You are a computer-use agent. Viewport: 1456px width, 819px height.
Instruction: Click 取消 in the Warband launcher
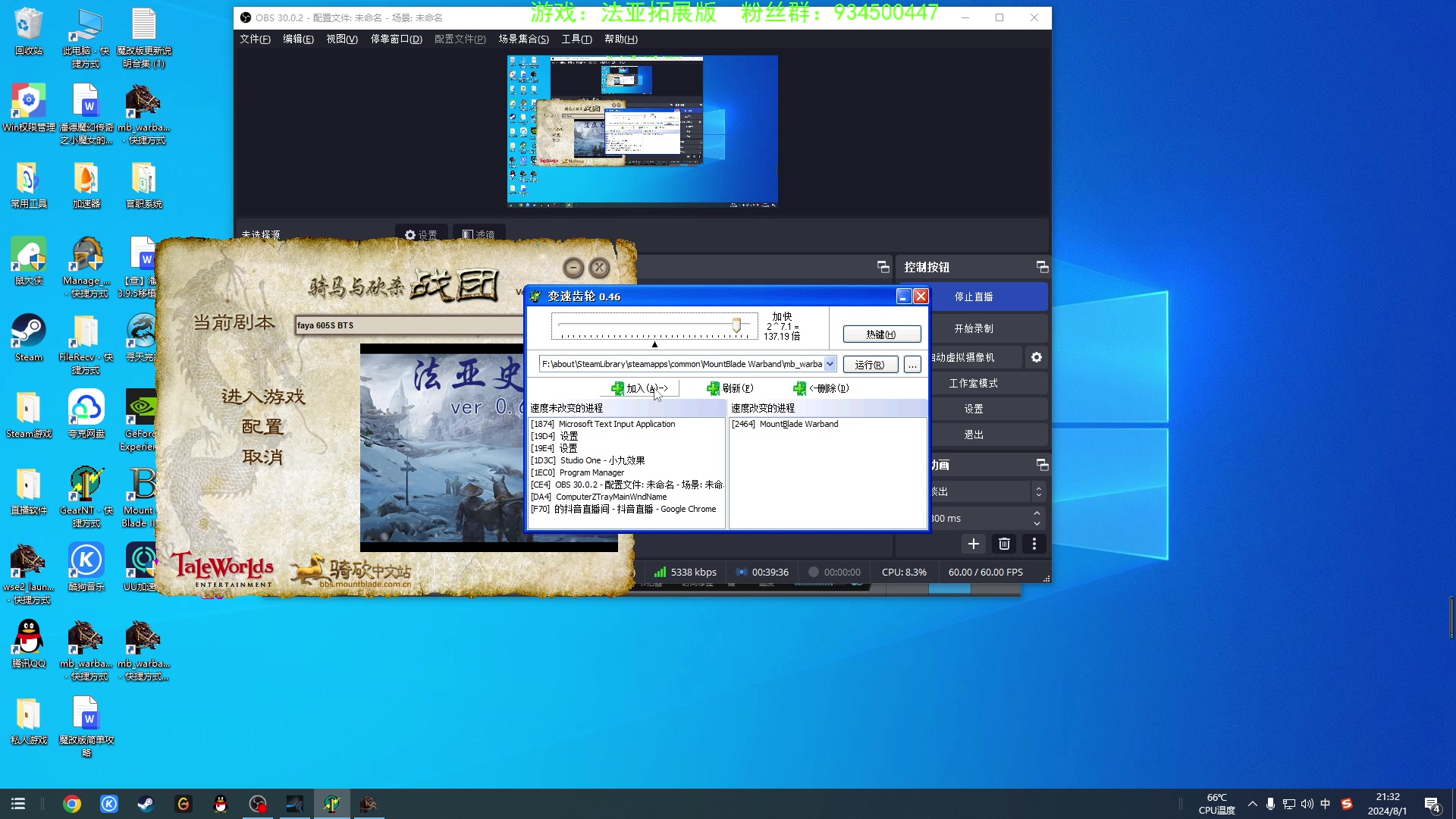click(x=262, y=457)
